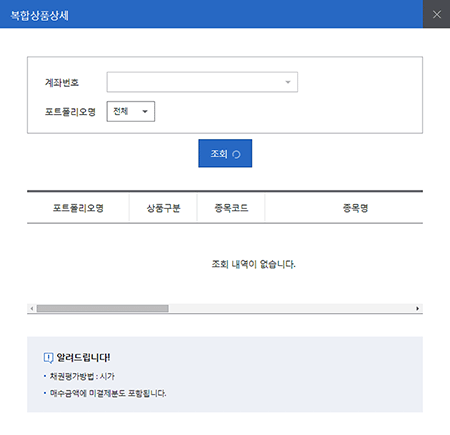Click the horizontal scrollbar thumb
Image resolution: width=450 pixels, height=435 pixels.
coord(102,308)
